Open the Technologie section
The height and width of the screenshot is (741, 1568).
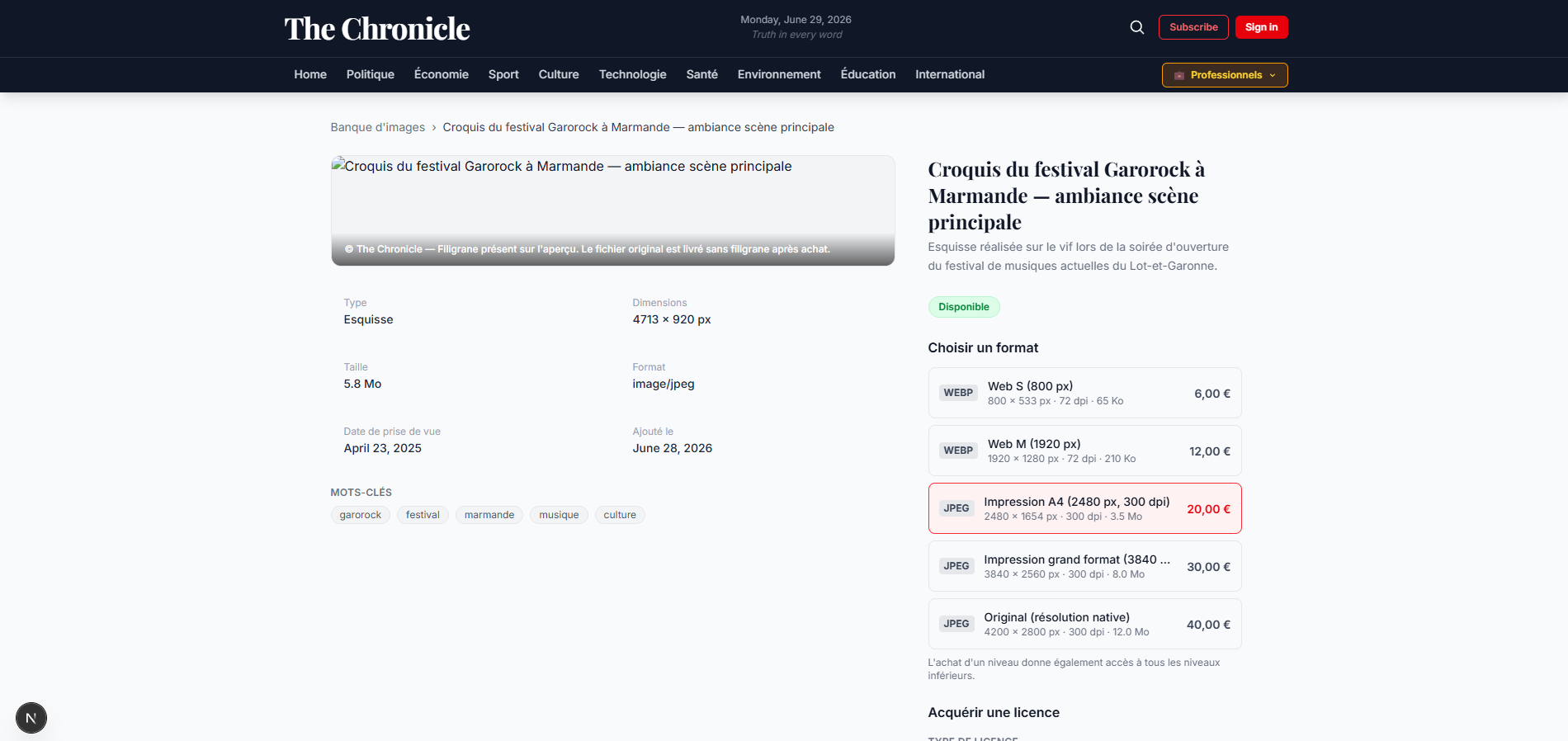633,74
